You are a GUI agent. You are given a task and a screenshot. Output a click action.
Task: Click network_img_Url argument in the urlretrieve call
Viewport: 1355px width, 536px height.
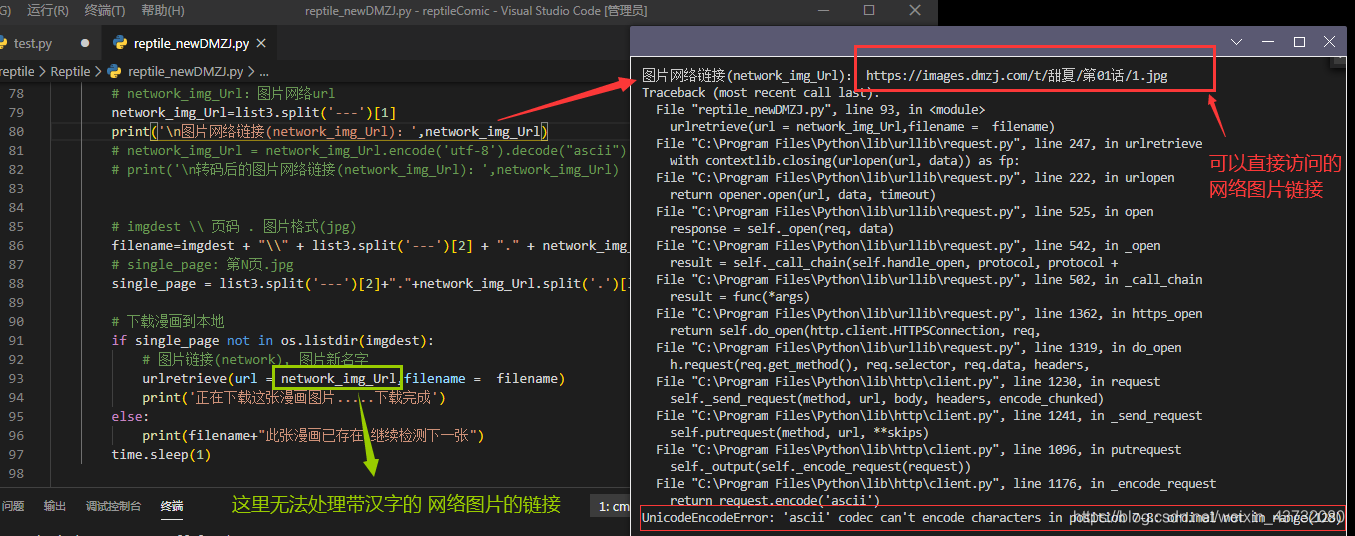[338, 378]
